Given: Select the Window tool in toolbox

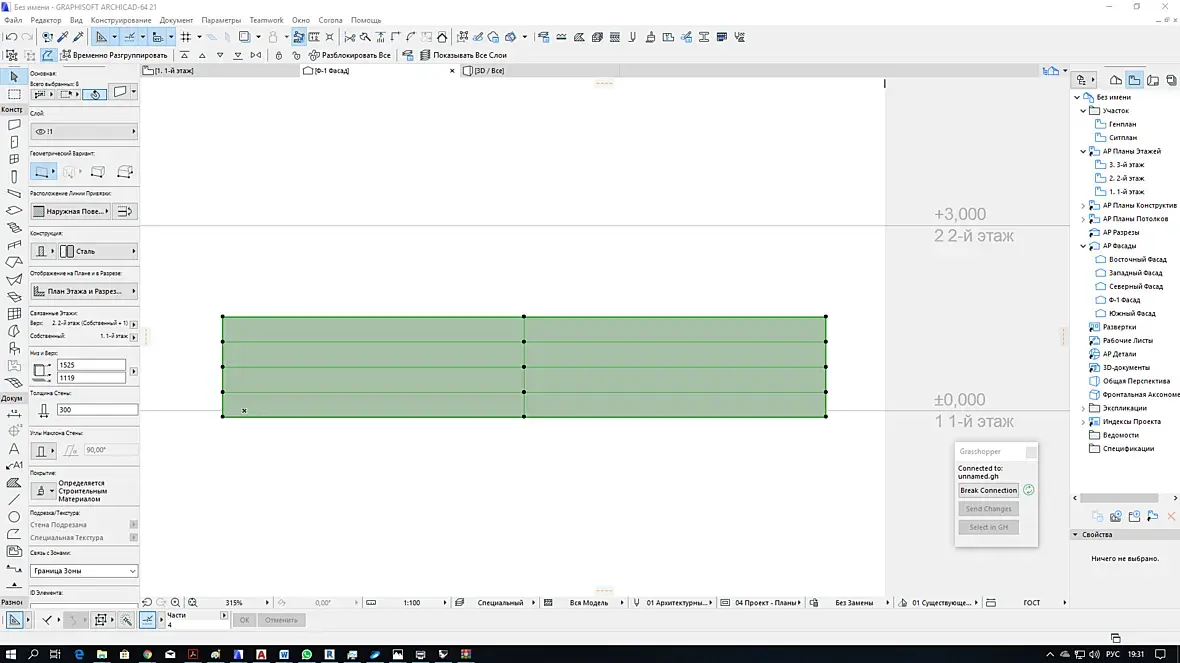Looking at the screenshot, I should click(x=14, y=160).
